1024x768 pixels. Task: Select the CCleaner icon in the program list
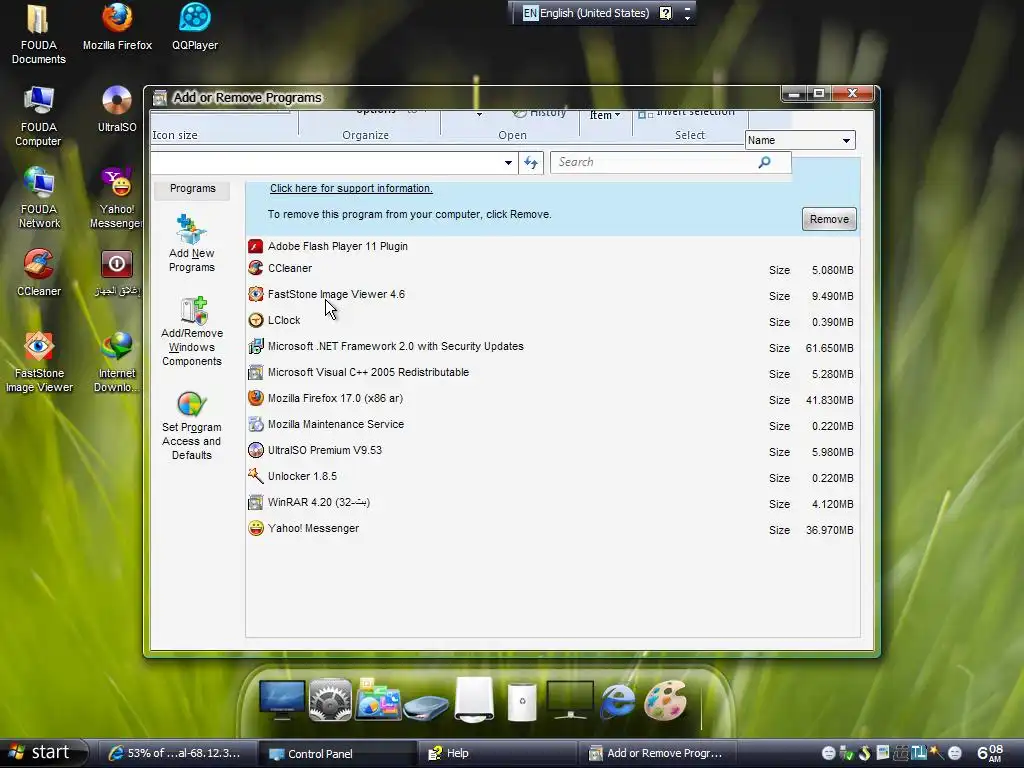point(255,268)
